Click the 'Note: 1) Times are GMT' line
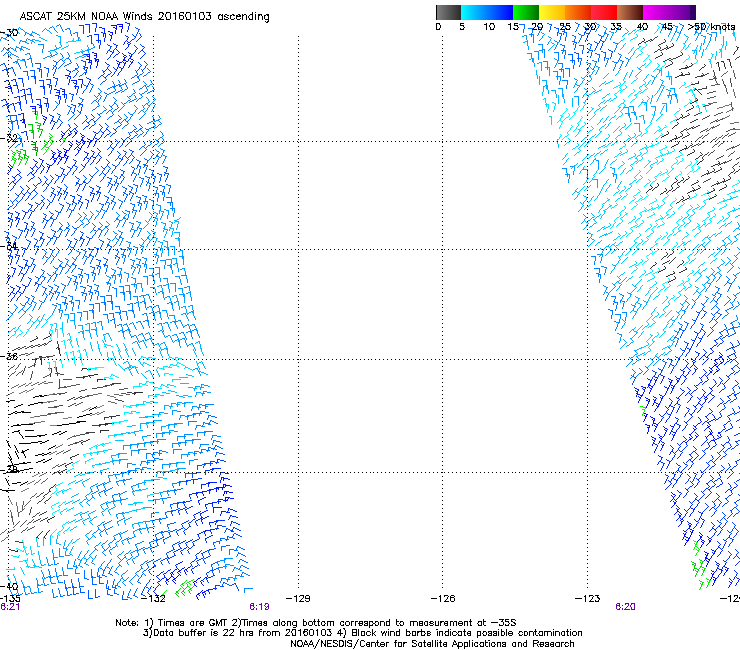The width and height of the screenshot is (740, 650). point(316,623)
